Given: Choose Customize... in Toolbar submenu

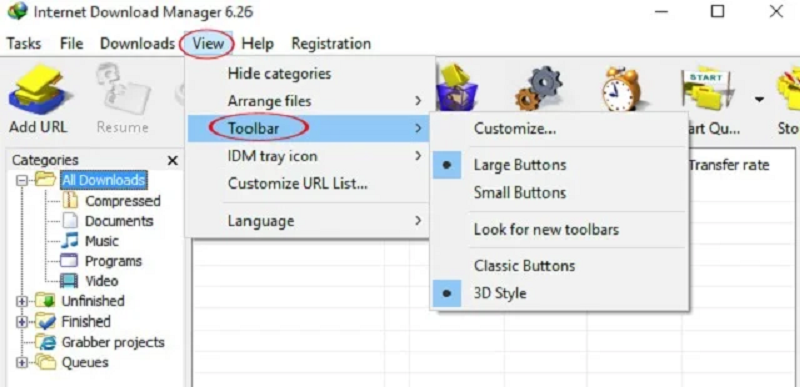Looking at the screenshot, I should coord(560,128).
